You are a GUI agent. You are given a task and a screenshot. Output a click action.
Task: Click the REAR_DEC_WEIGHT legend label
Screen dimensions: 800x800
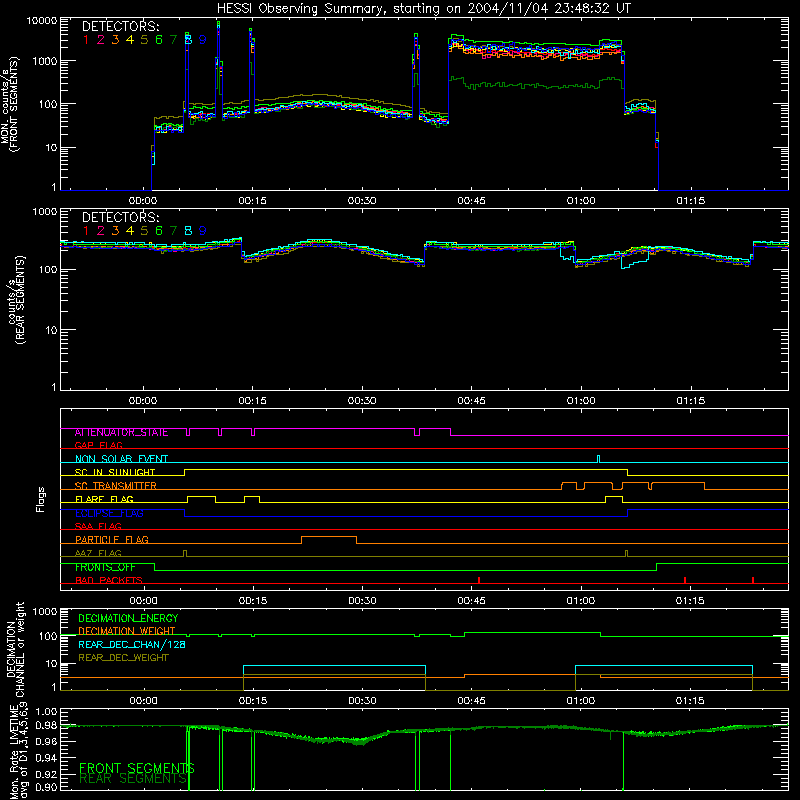[123, 658]
